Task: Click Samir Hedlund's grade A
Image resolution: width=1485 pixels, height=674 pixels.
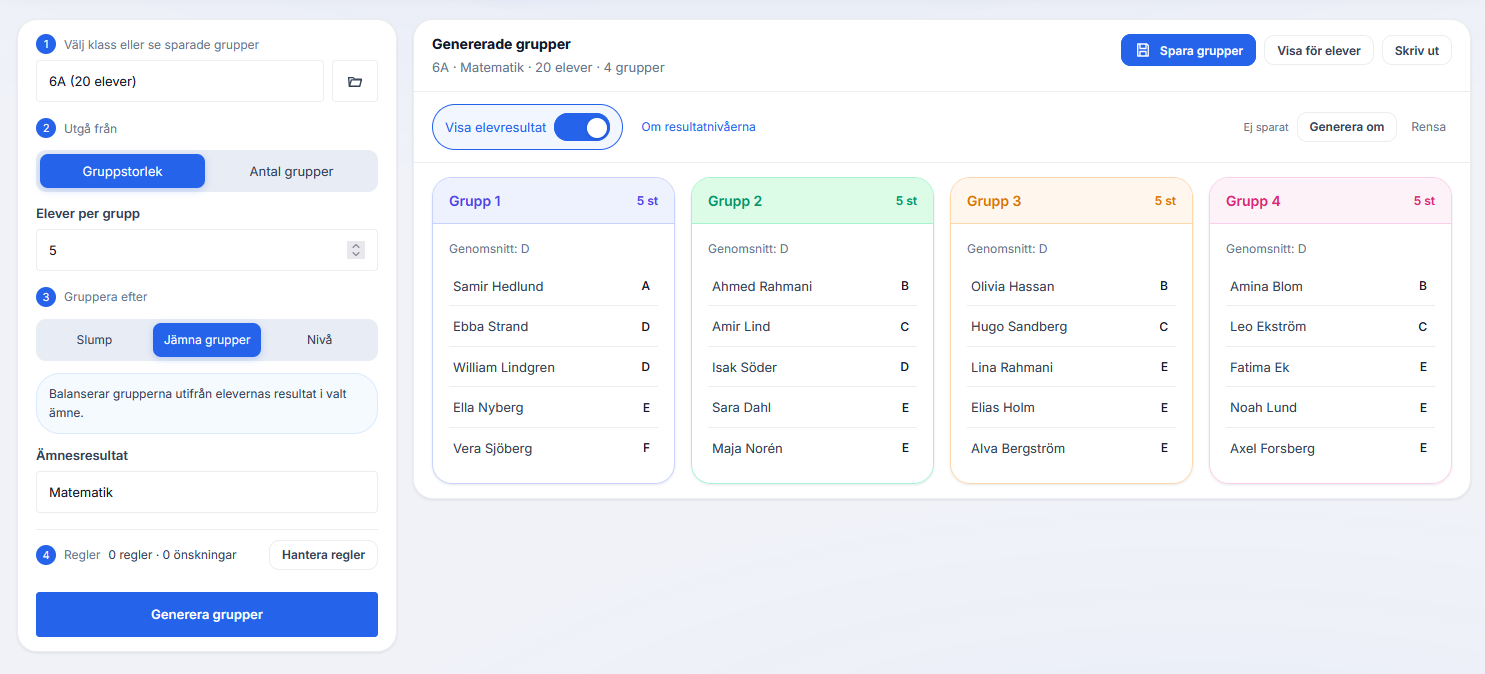Action: [x=646, y=286]
